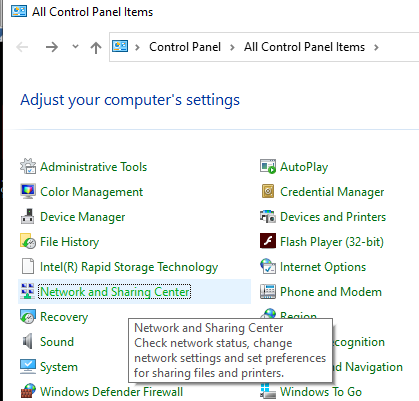Open the recent locations dropdown arrow
Image resolution: width=419 pixels, height=401 pixels.
76,46
